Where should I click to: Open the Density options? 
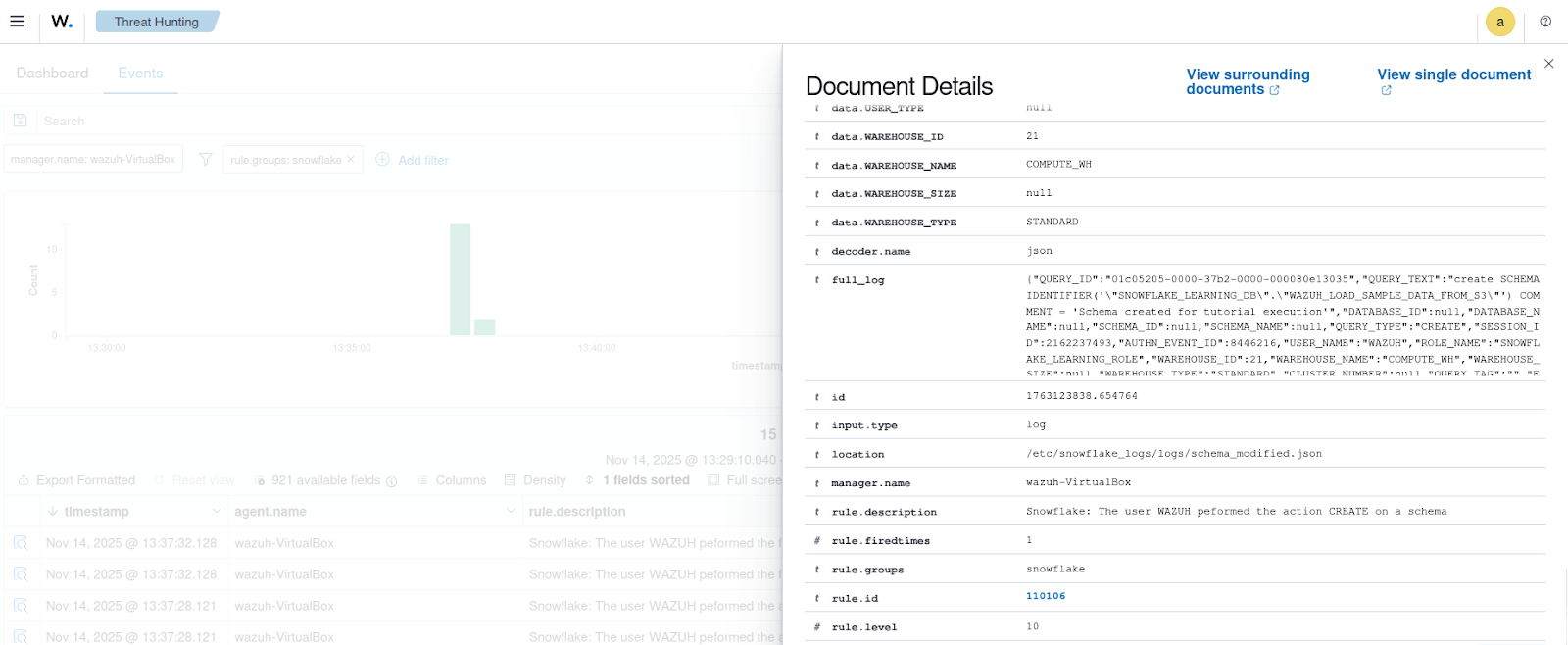coord(535,480)
